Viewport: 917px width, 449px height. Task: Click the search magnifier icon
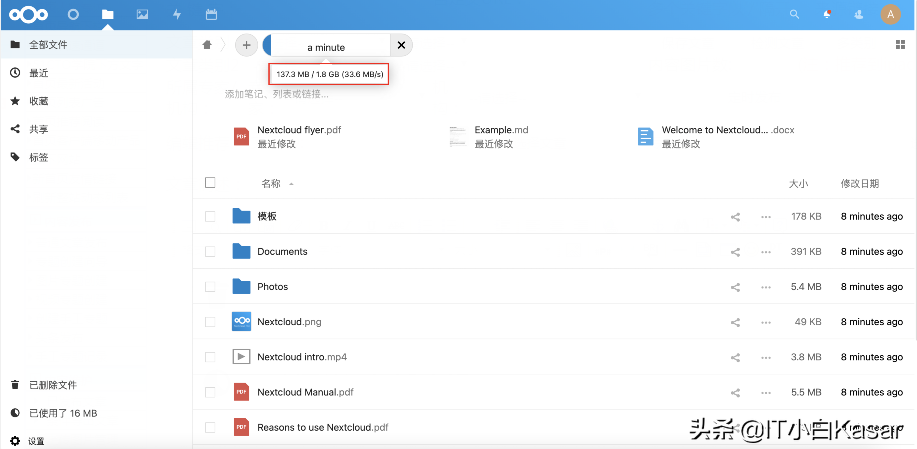(794, 15)
